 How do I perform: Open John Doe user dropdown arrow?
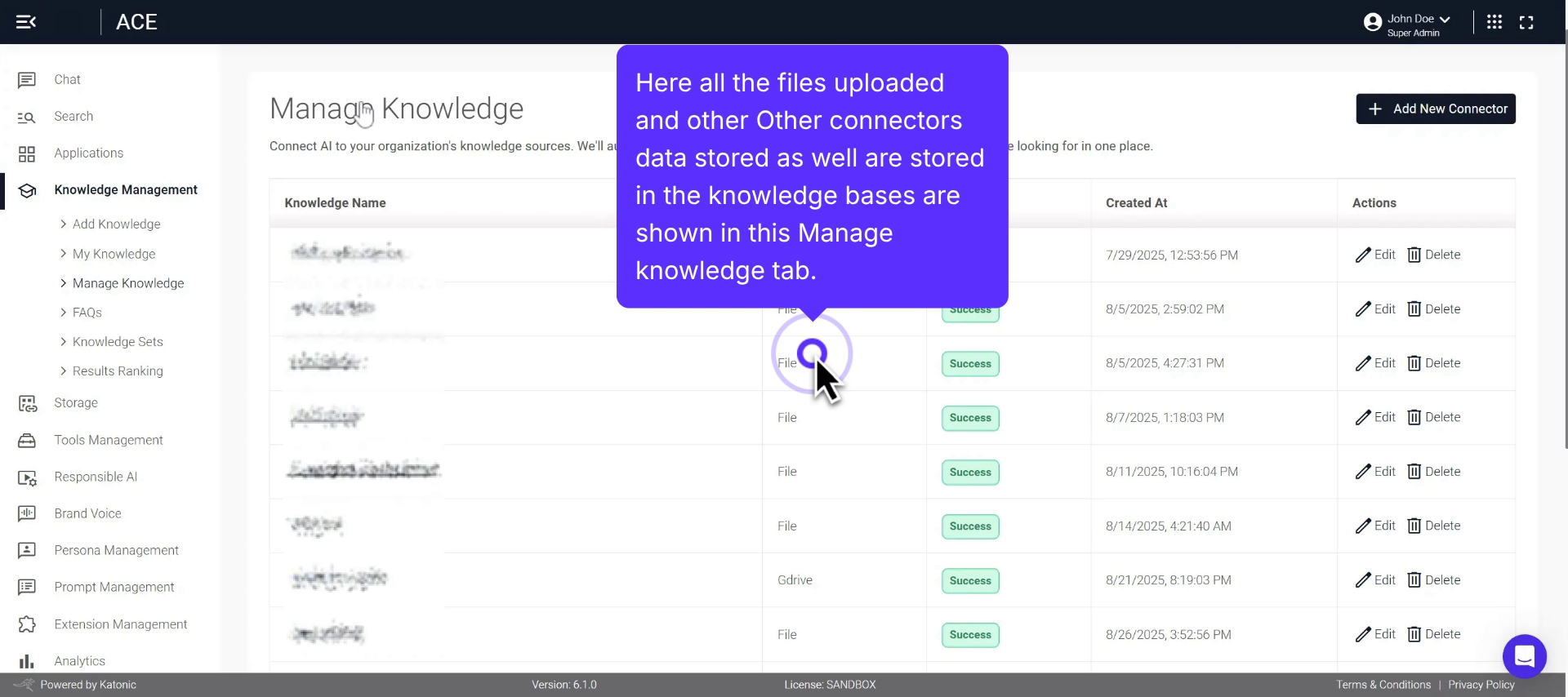tap(1445, 19)
